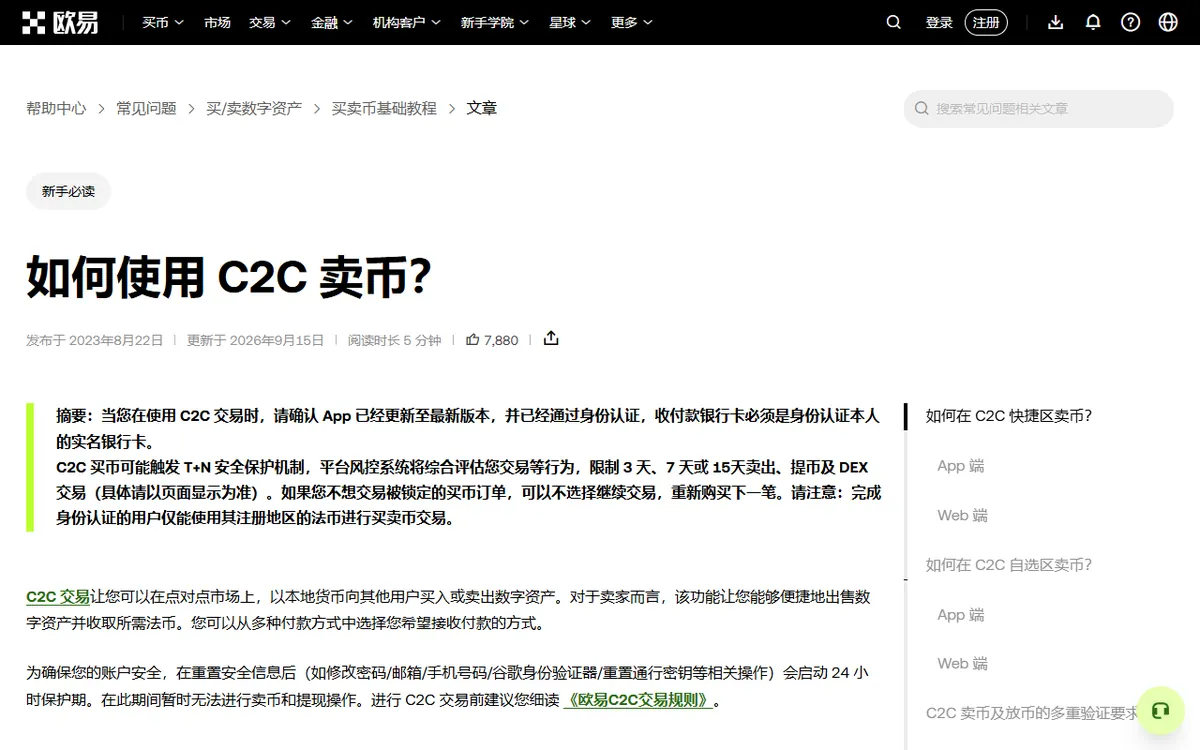Open the search magnifier in header

(894, 22)
